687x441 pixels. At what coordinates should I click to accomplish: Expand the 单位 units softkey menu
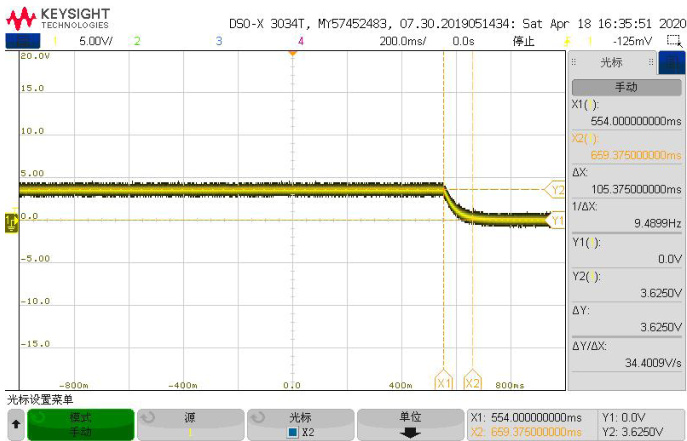(410, 424)
